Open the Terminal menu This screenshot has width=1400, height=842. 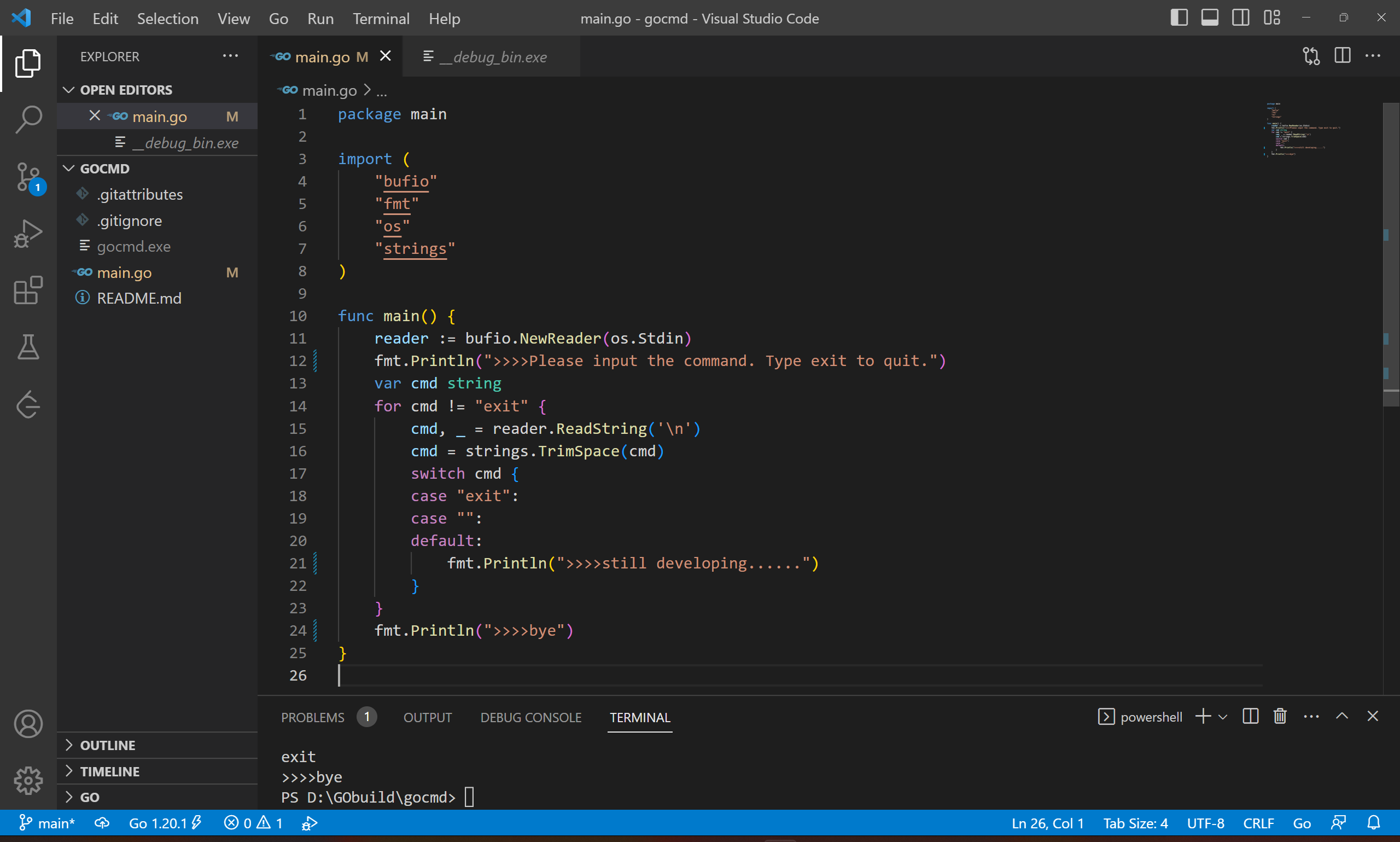coord(381,18)
